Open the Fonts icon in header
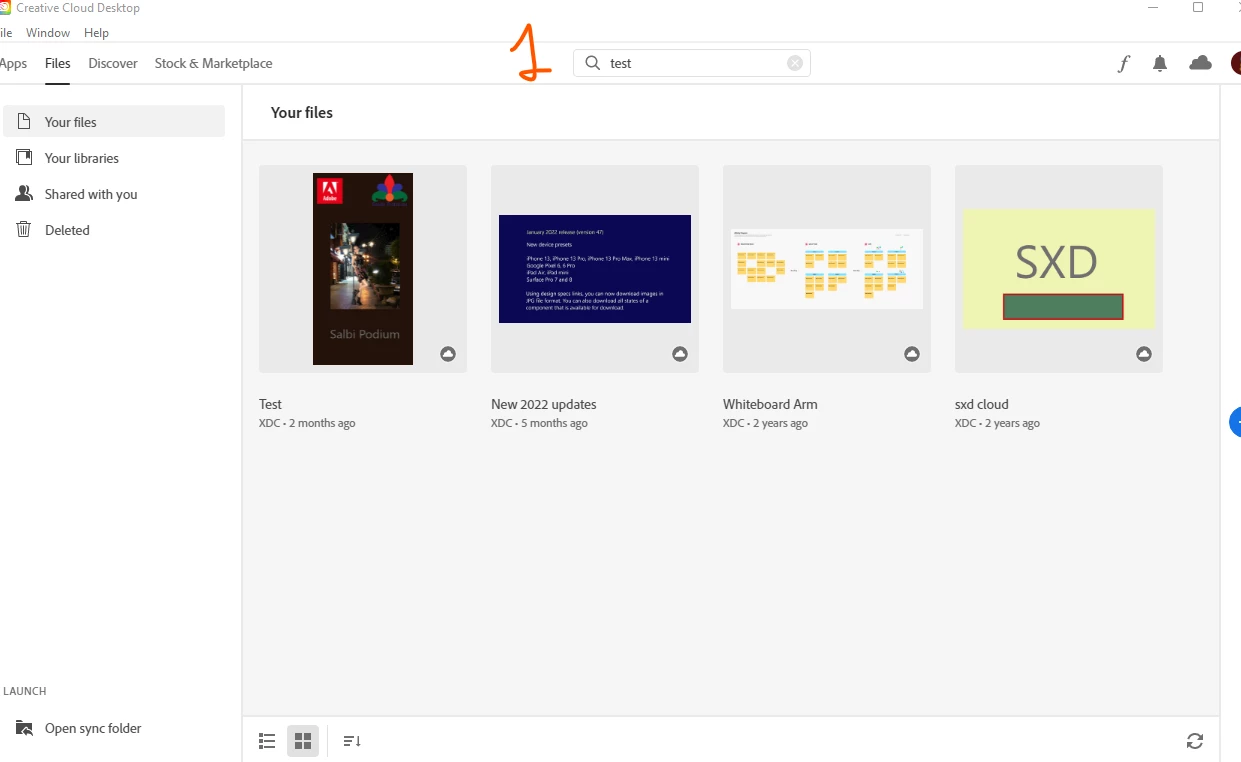Screen dimensions: 1241x762 click(x=1124, y=64)
